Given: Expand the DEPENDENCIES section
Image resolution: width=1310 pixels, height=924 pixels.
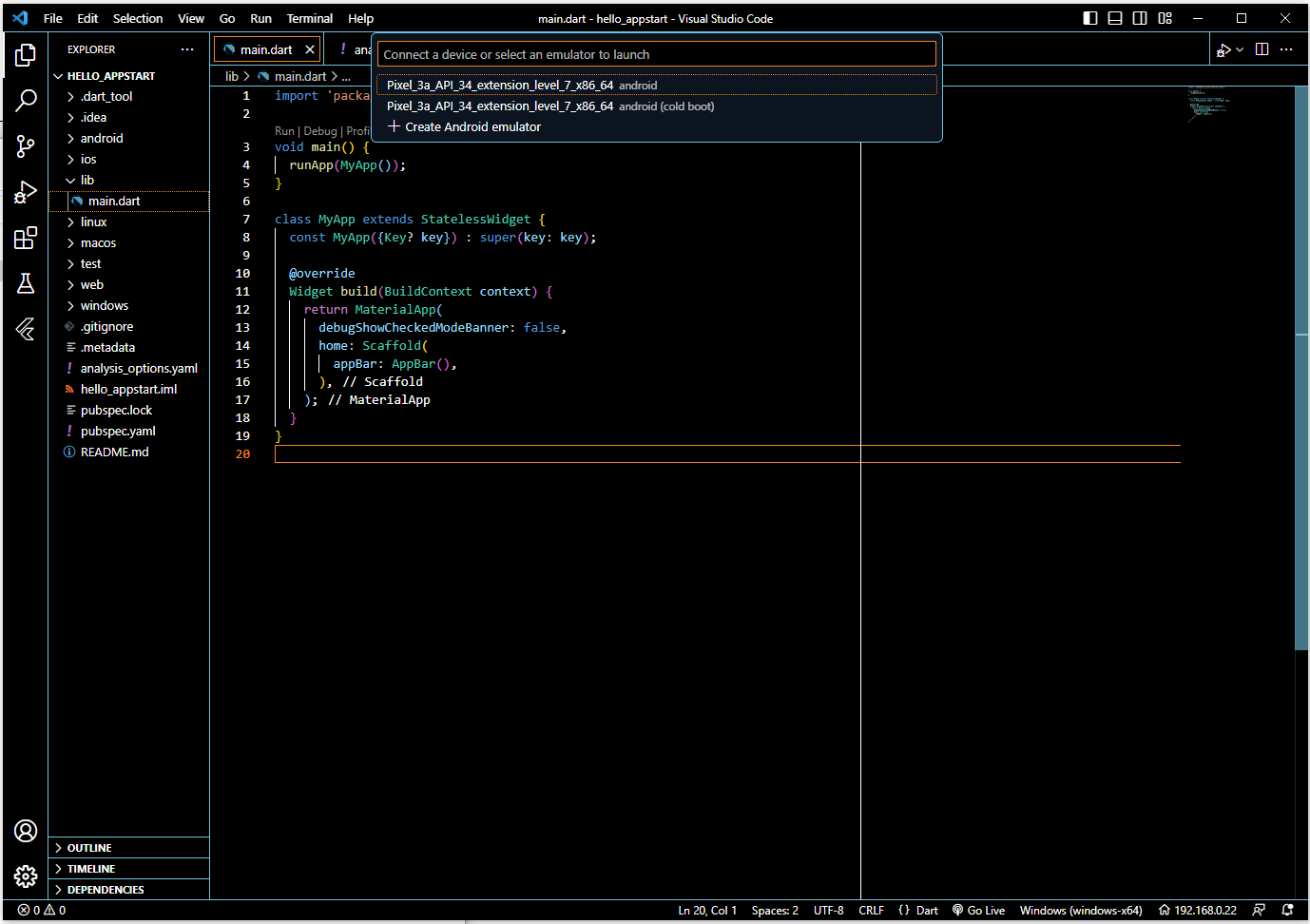Looking at the screenshot, I should (x=128, y=890).
